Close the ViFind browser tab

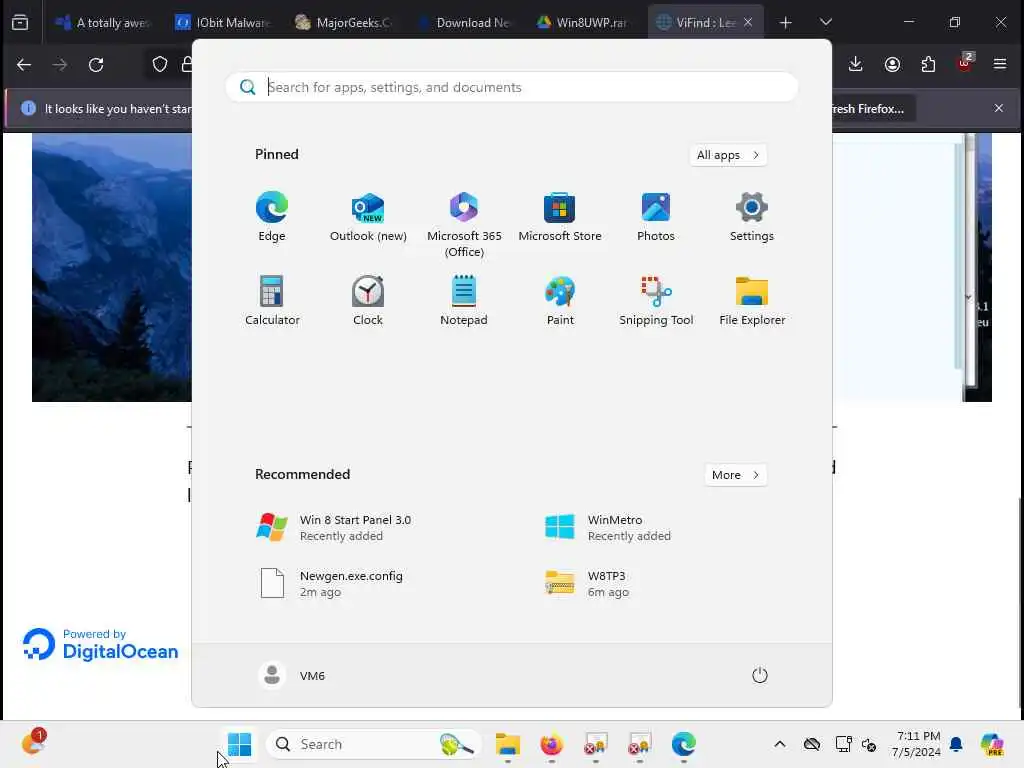point(748,22)
